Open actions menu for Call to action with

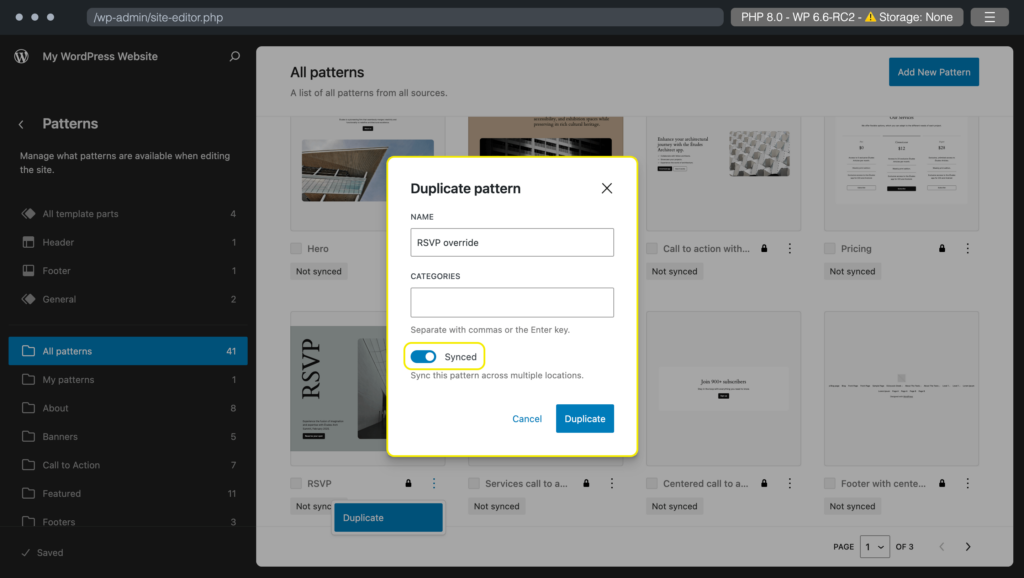790,248
